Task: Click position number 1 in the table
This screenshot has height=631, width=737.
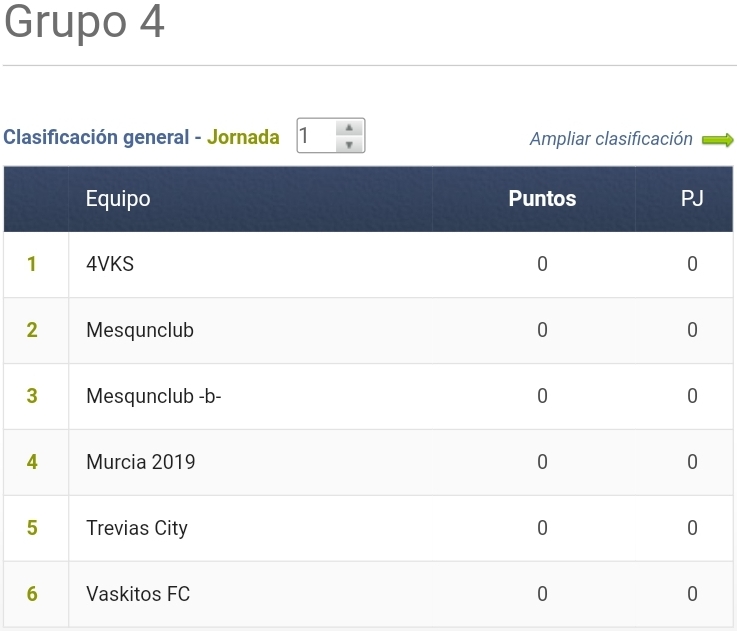Action: (x=32, y=264)
